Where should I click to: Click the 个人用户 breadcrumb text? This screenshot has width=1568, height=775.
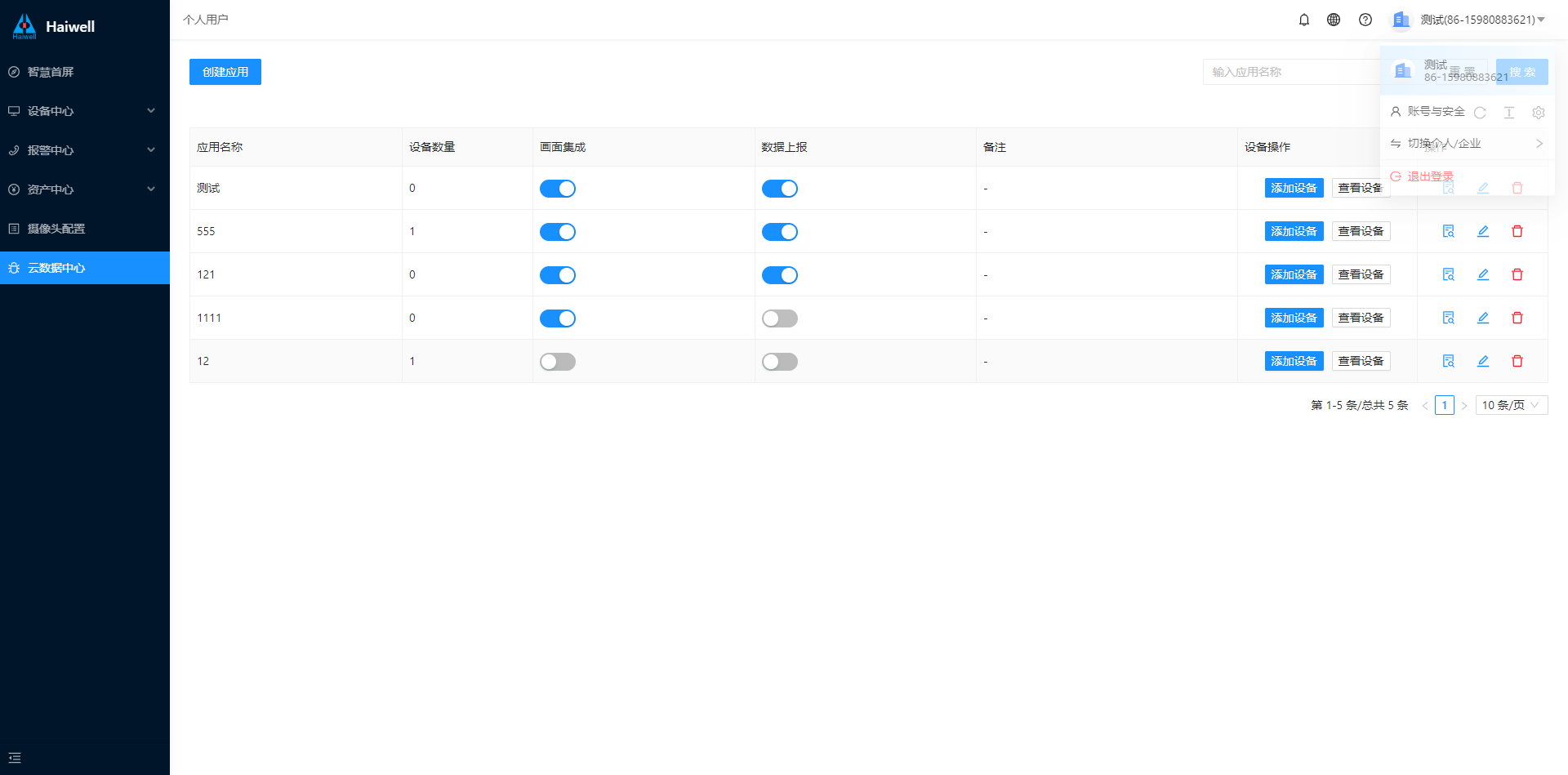pyautogui.click(x=206, y=20)
